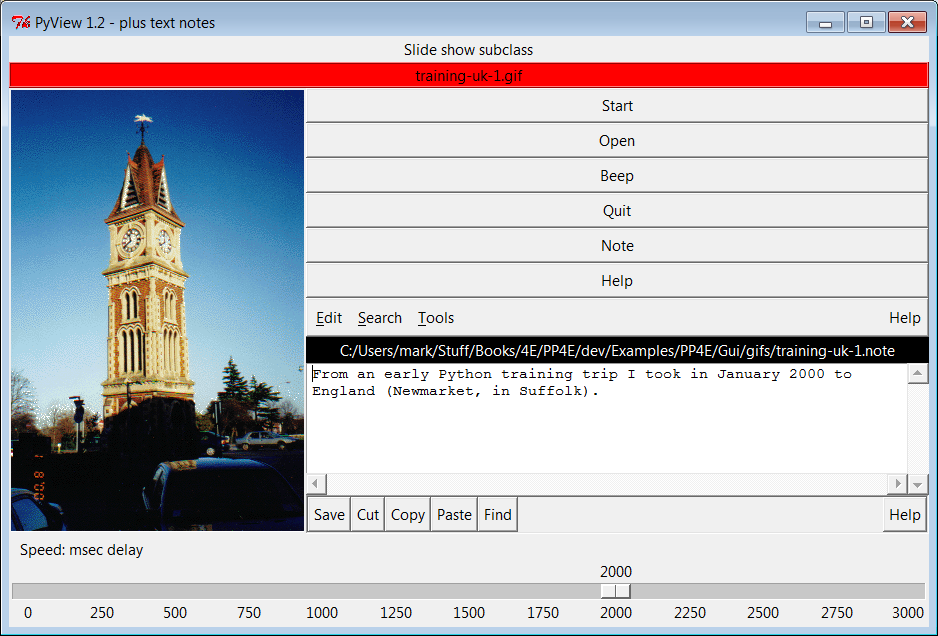The height and width of the screenshot is (636, 938).
Task: Click the Help button beside the toolbar
Action: click(x=904, y=515)
